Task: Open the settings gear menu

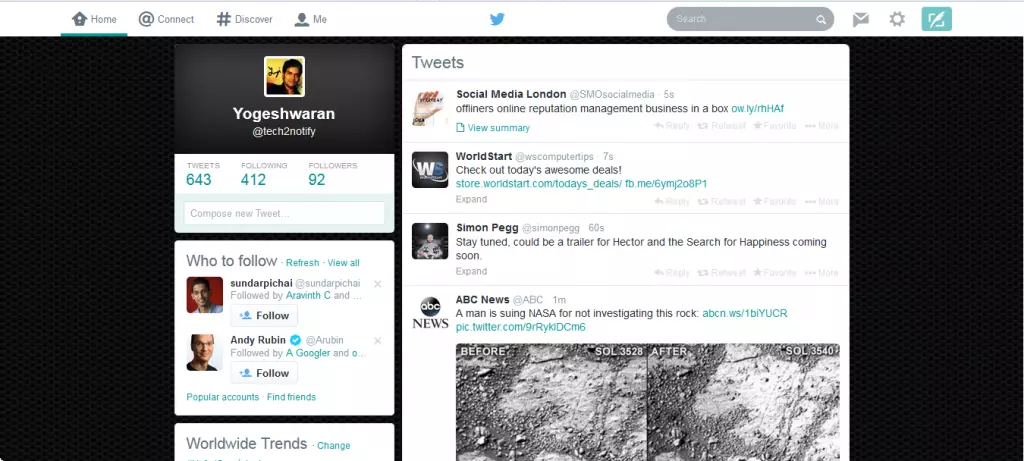Action: pyautogui.click(x=897, y=19)
